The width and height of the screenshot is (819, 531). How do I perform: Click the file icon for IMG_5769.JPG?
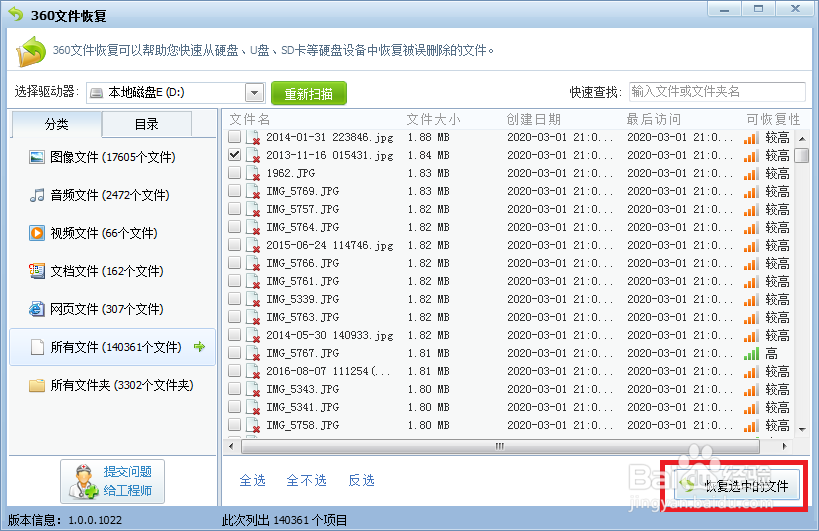[253, 191]
